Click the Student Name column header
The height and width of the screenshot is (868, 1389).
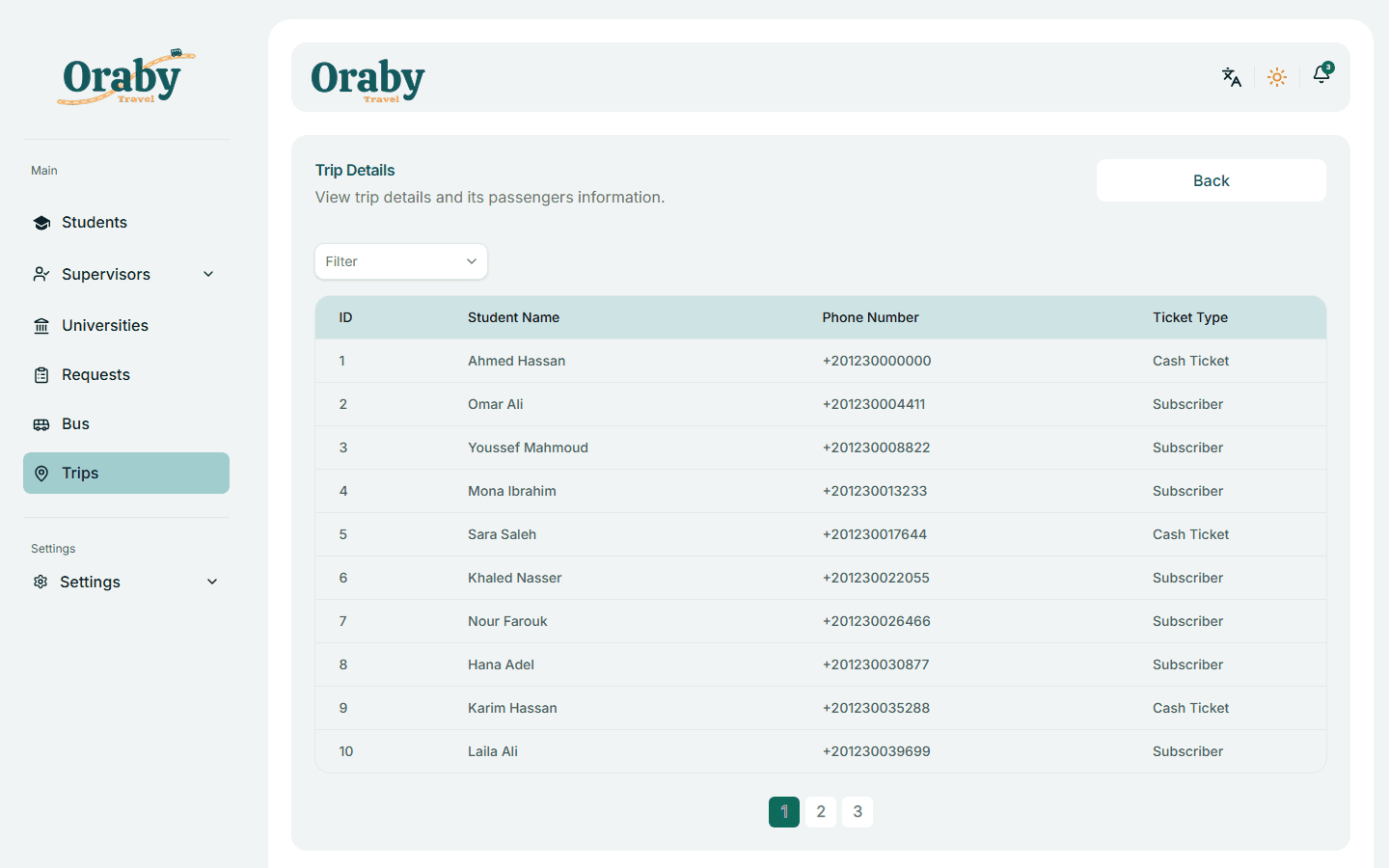(513, 317)
